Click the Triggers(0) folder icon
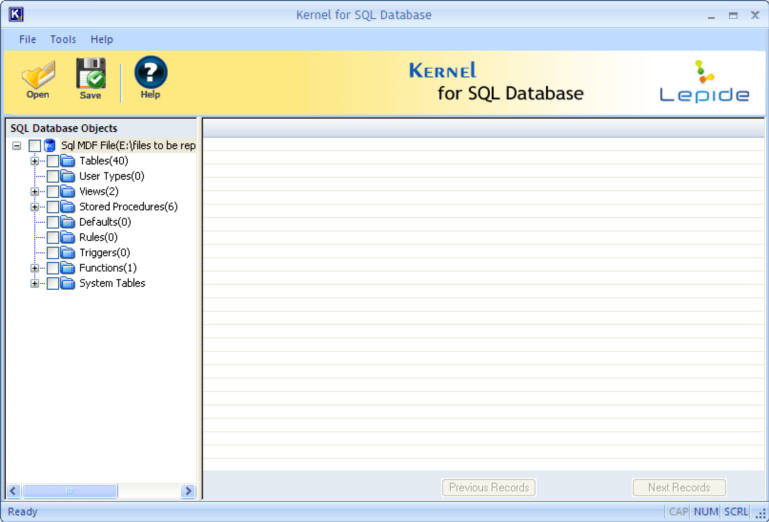This screenshot has width=769, height=522. coord(68,253)
